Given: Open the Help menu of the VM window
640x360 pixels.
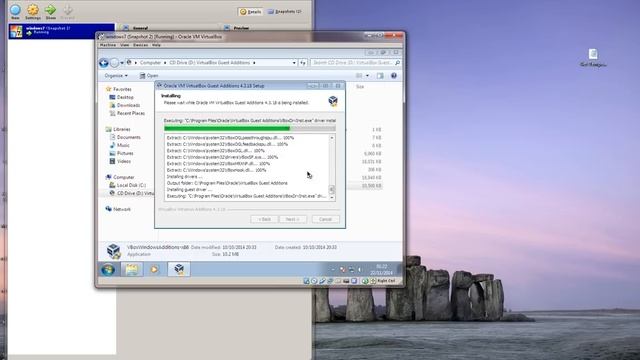Looking at the screenshot, I should (x=156, y=45).
